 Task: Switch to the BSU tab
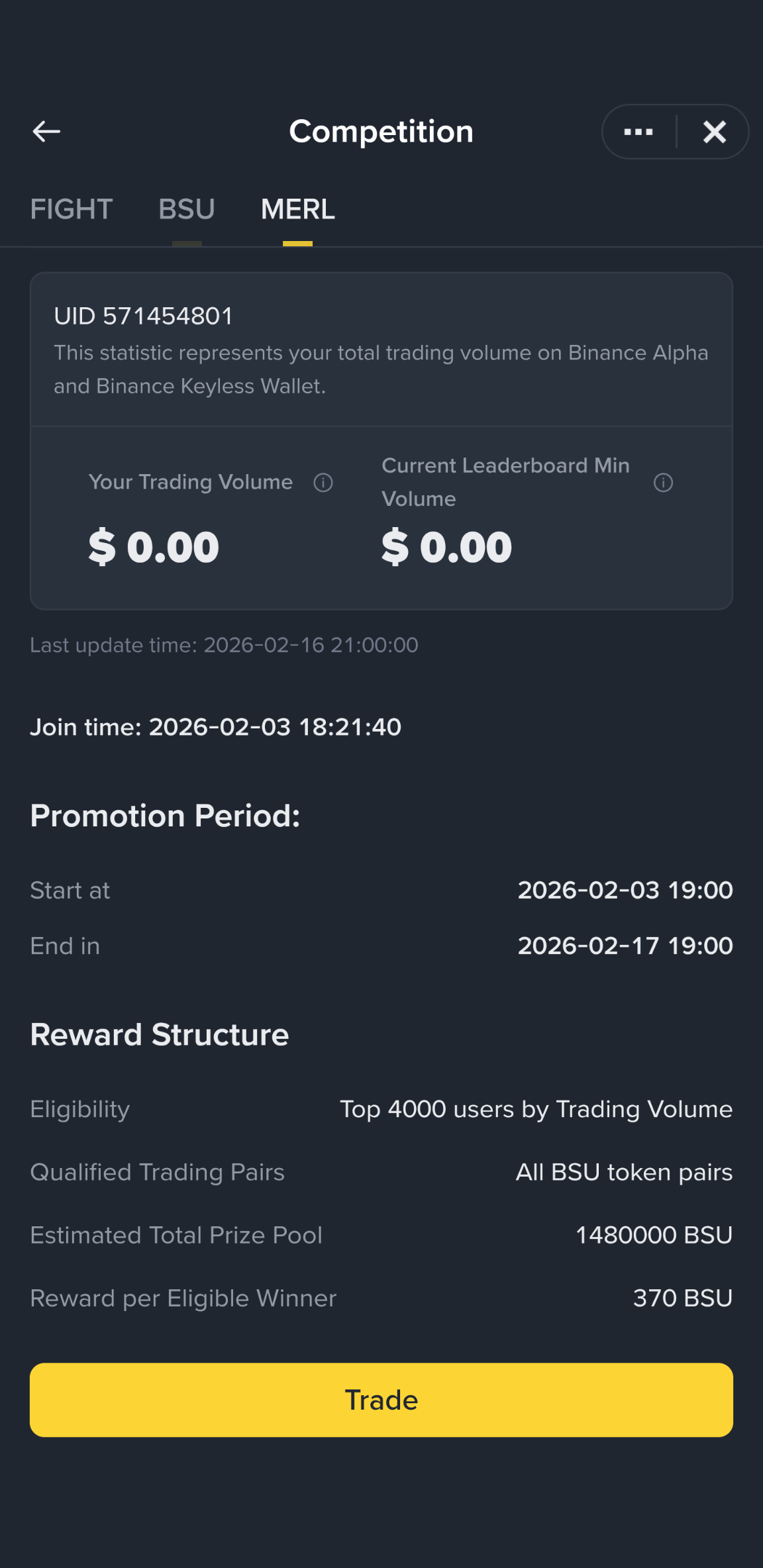[x=187, y=209]
